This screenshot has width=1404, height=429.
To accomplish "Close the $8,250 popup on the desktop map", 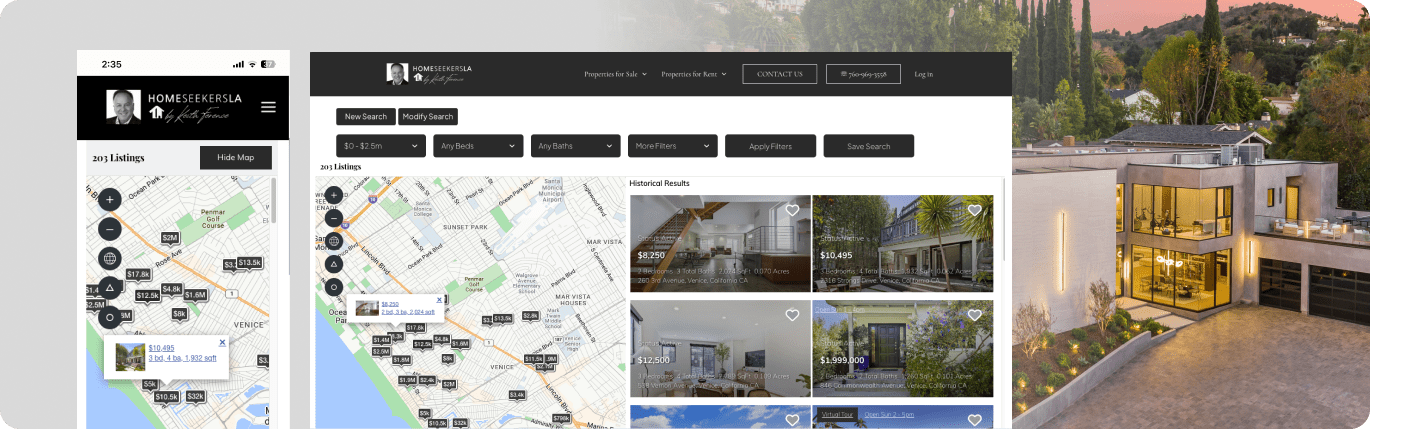I will point(438,298).
